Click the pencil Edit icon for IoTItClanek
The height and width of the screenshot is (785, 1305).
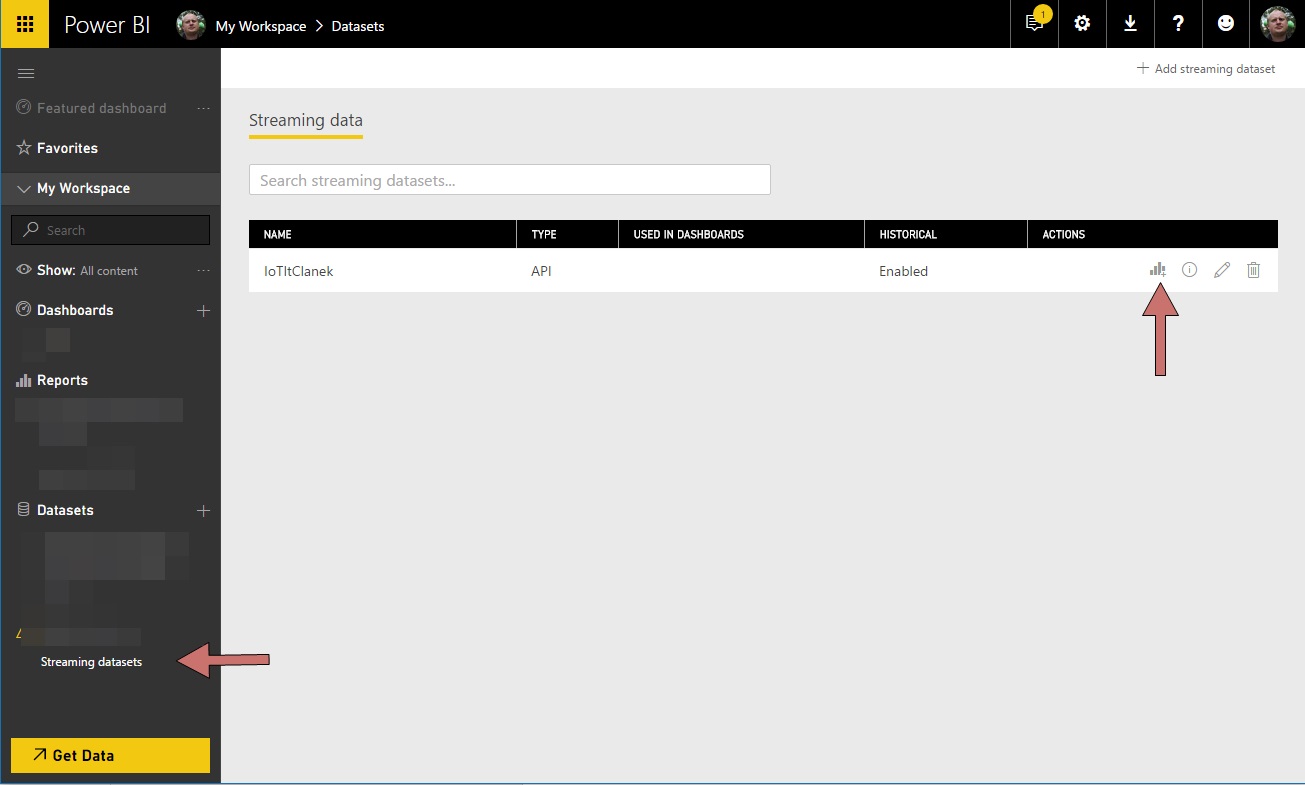tap(1221, 269)
